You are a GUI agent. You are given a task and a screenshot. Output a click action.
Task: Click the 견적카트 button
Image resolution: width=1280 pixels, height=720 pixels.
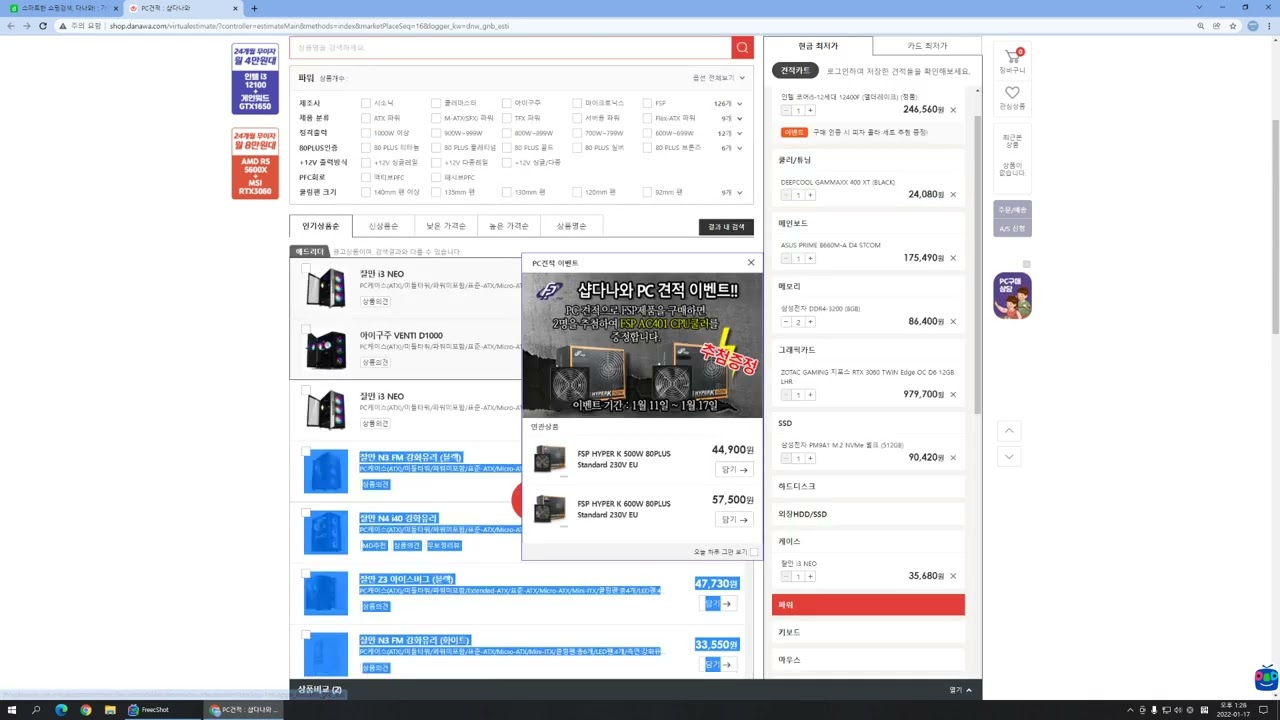(x=795, y=71)
